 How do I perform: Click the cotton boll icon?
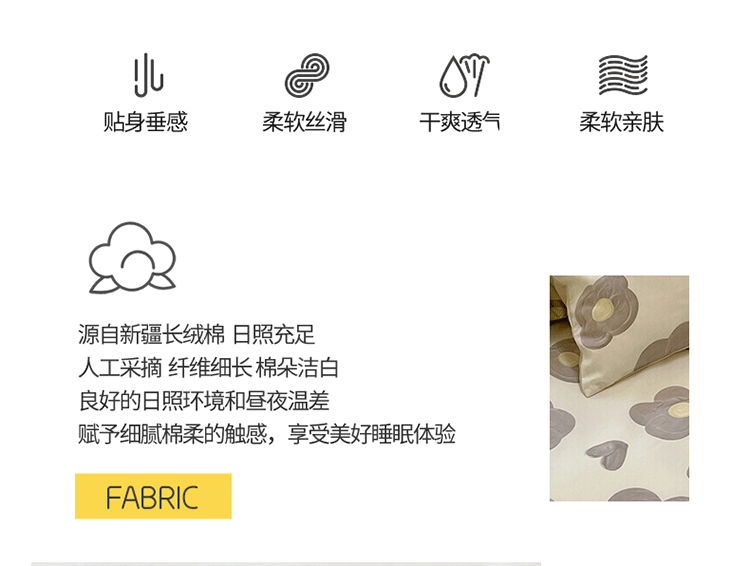(x=132, y=258)
